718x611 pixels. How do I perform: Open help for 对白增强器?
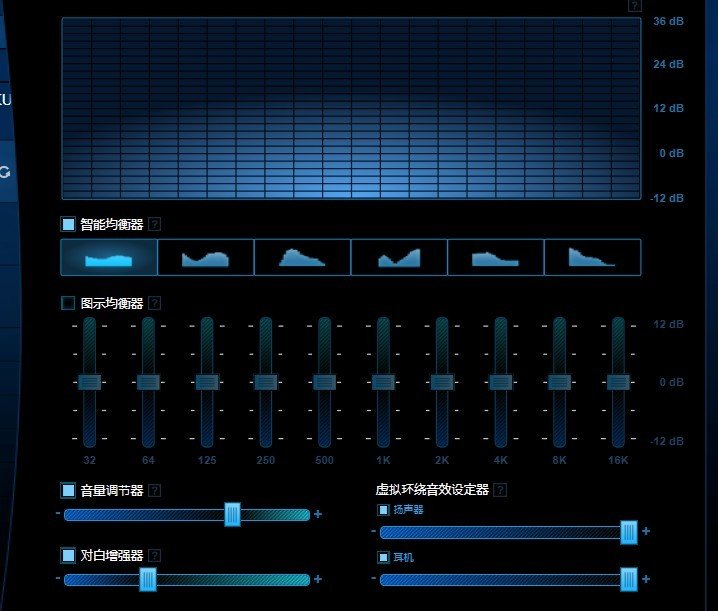coord(155,556)
